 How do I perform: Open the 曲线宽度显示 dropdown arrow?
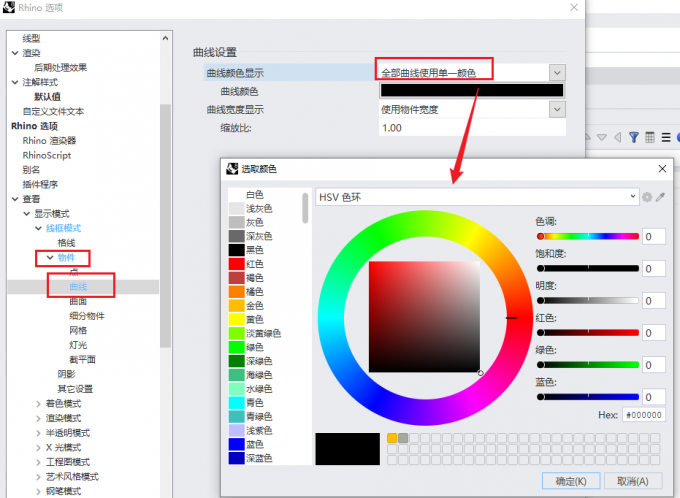[557, 109]
